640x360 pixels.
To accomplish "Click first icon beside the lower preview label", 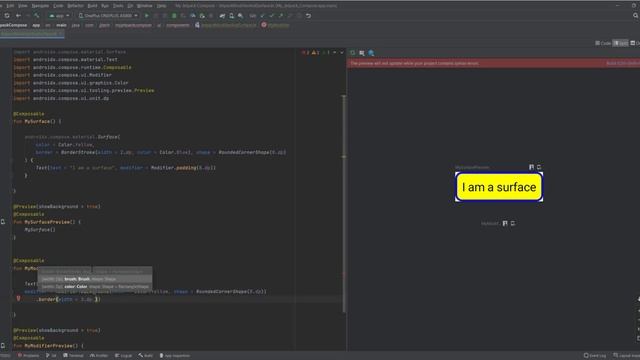I will tap(505, 223).
